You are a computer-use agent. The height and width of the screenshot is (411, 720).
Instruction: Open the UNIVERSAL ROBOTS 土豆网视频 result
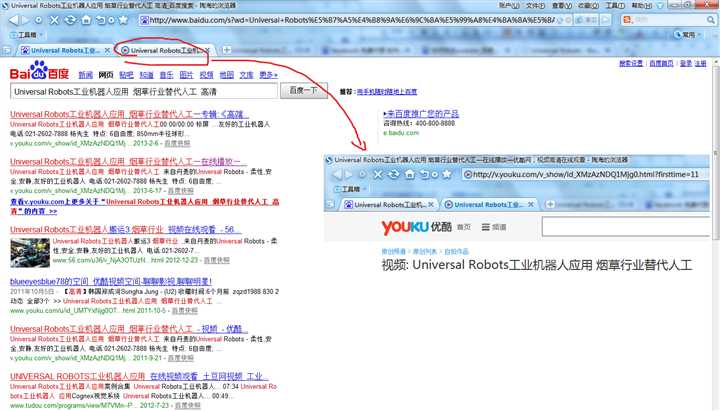click(139, 377)
